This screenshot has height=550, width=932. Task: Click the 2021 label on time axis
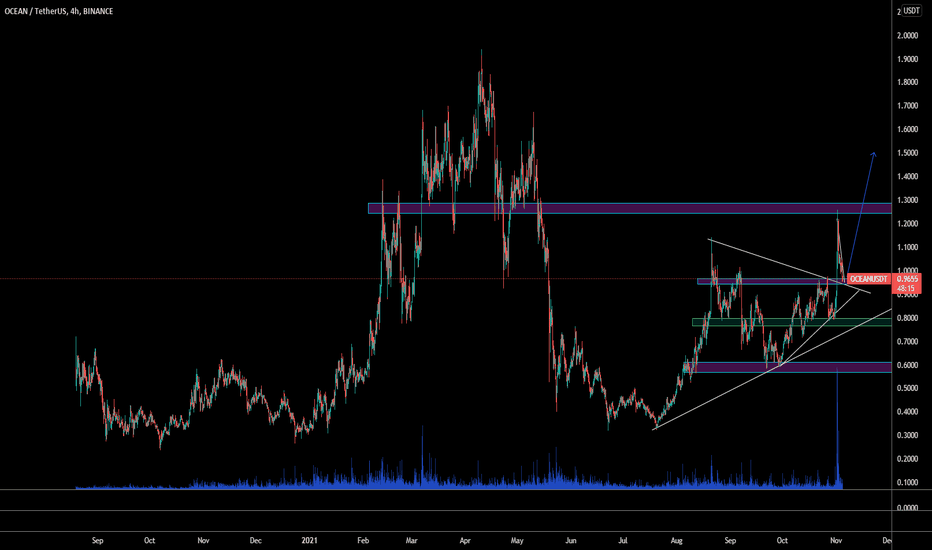pos(309,540)
